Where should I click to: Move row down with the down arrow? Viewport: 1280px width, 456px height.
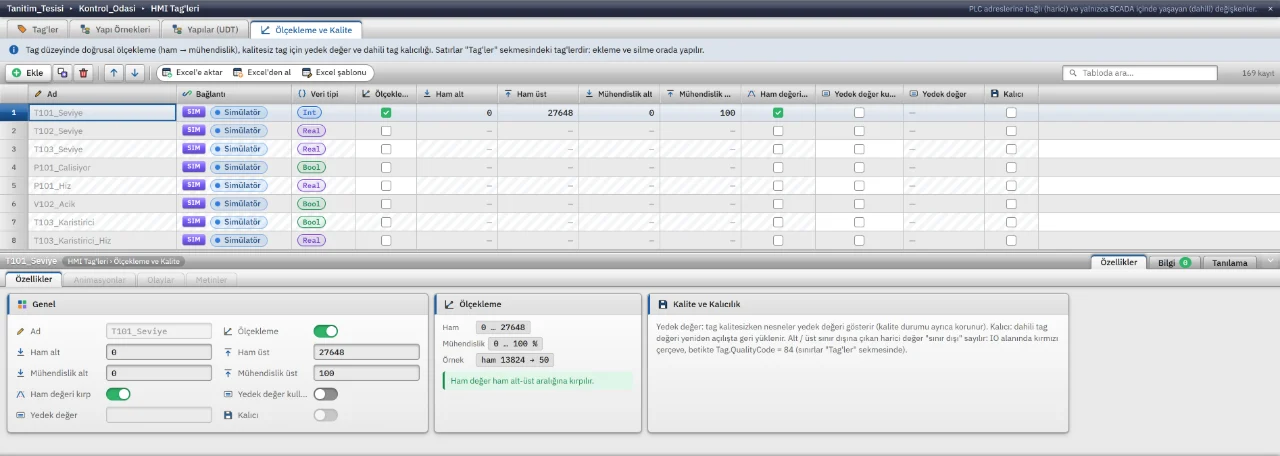tap(135, 73)
